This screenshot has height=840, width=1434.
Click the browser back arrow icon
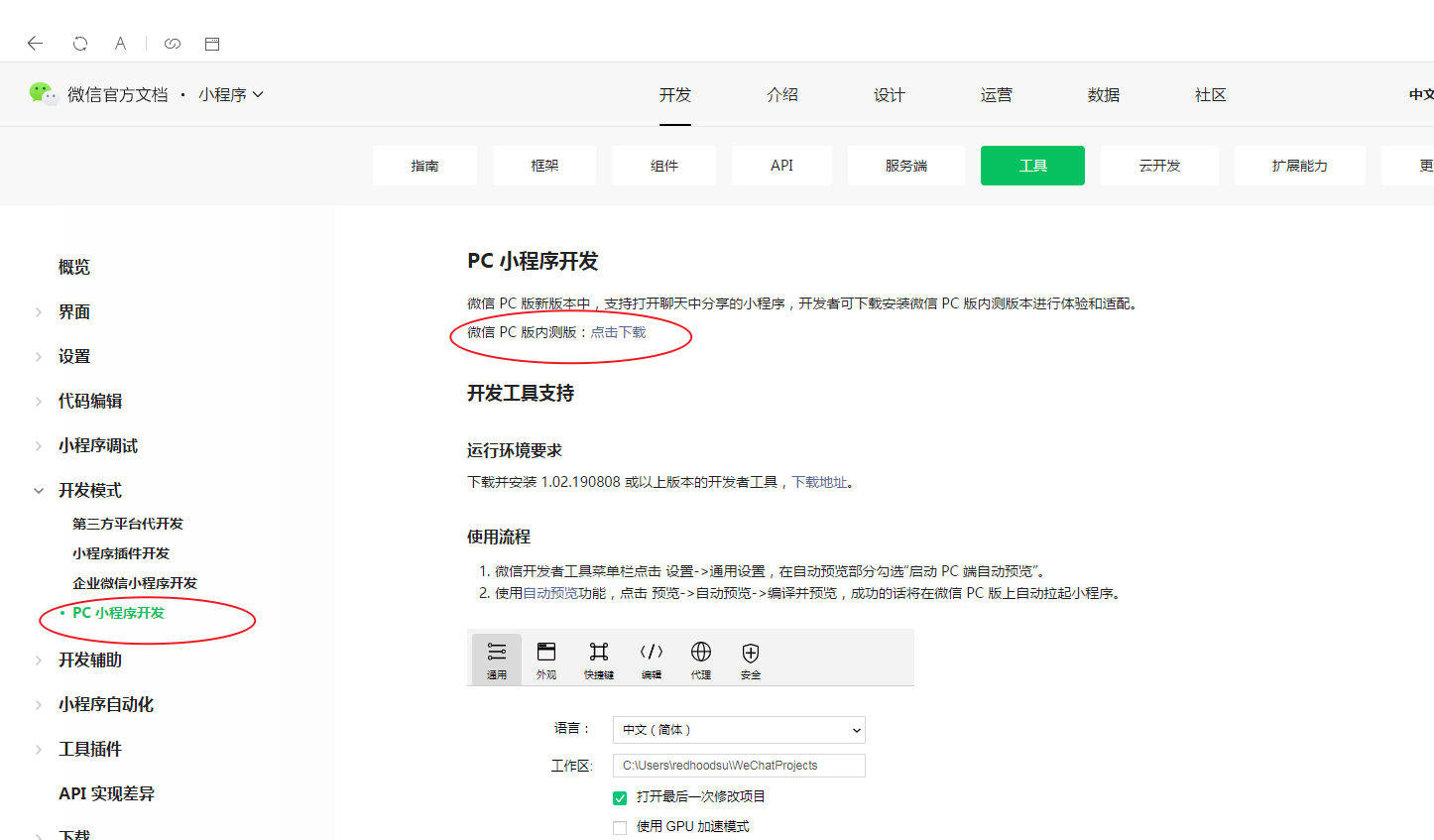click(36, 43)
